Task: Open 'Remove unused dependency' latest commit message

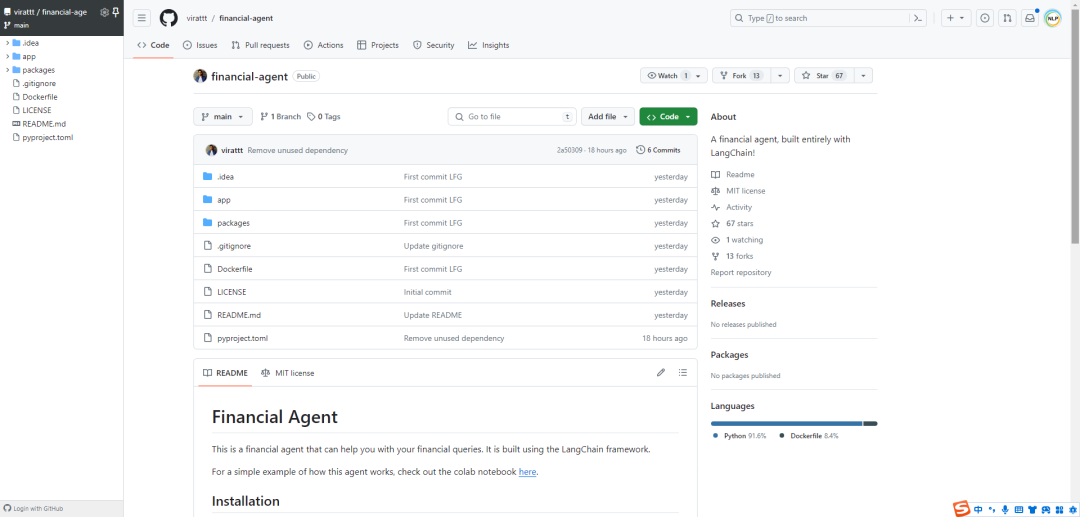Action: [298, 150]
